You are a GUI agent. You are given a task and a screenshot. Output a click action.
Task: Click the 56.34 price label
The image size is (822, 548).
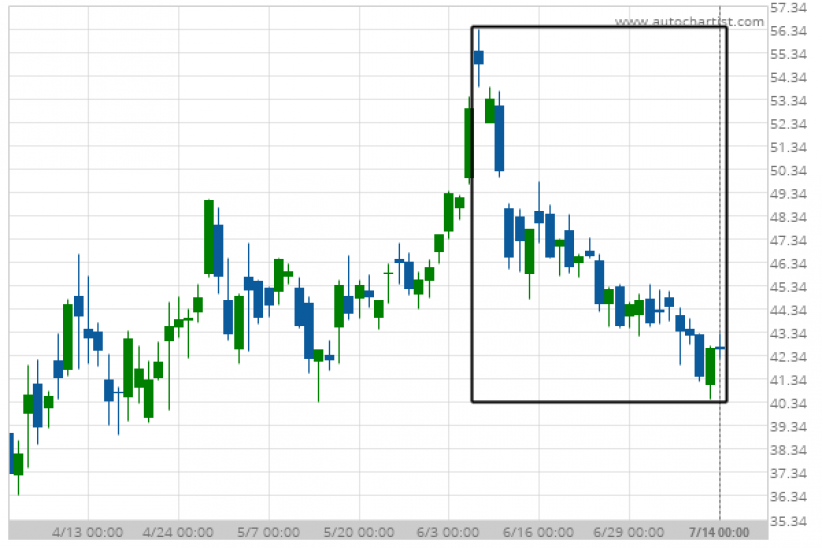coord(788,31)
